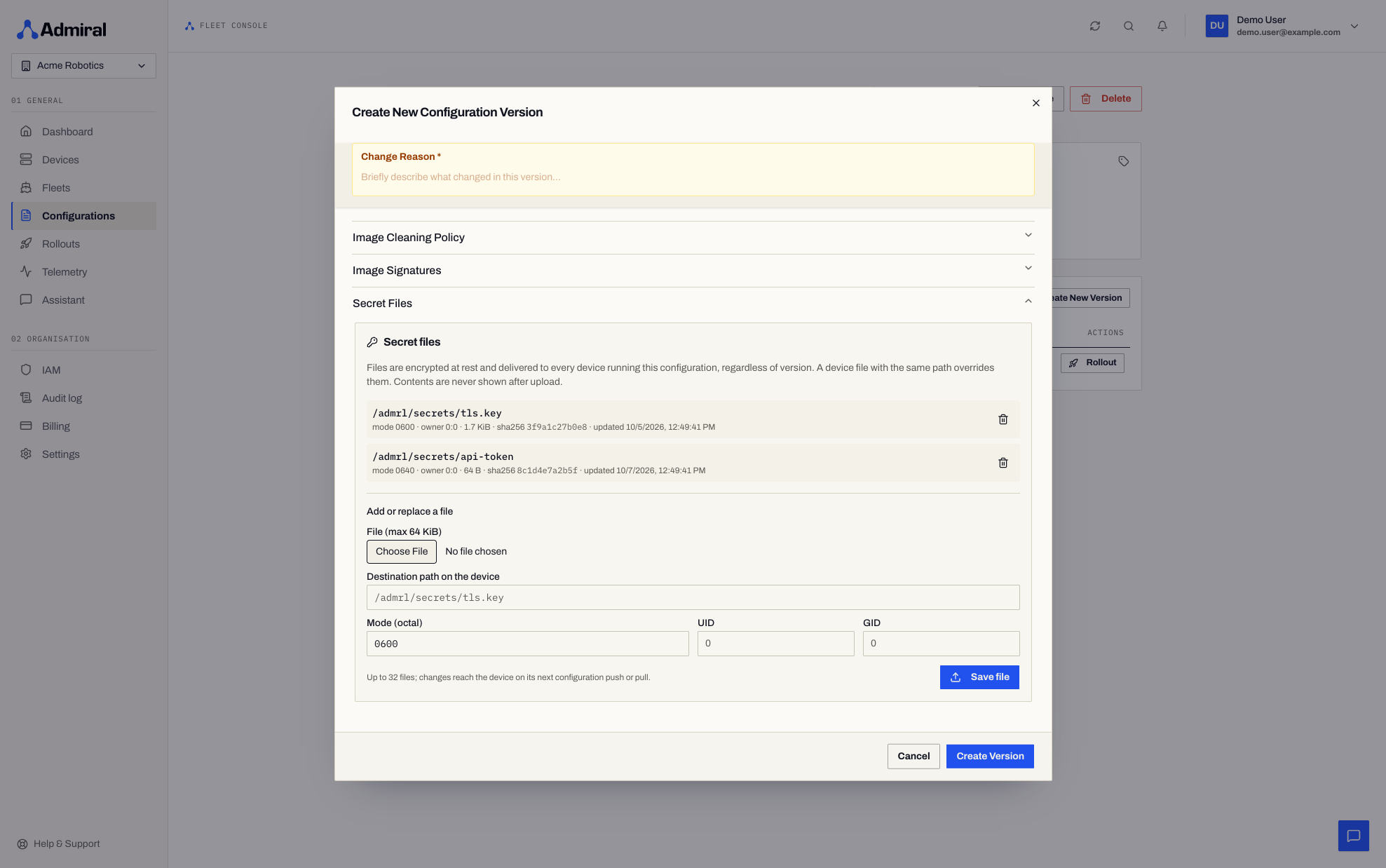The height and width of the screenshot is (868, 1386).
Task: Click the refresh icon in top bar
Action: [1095, 26]
